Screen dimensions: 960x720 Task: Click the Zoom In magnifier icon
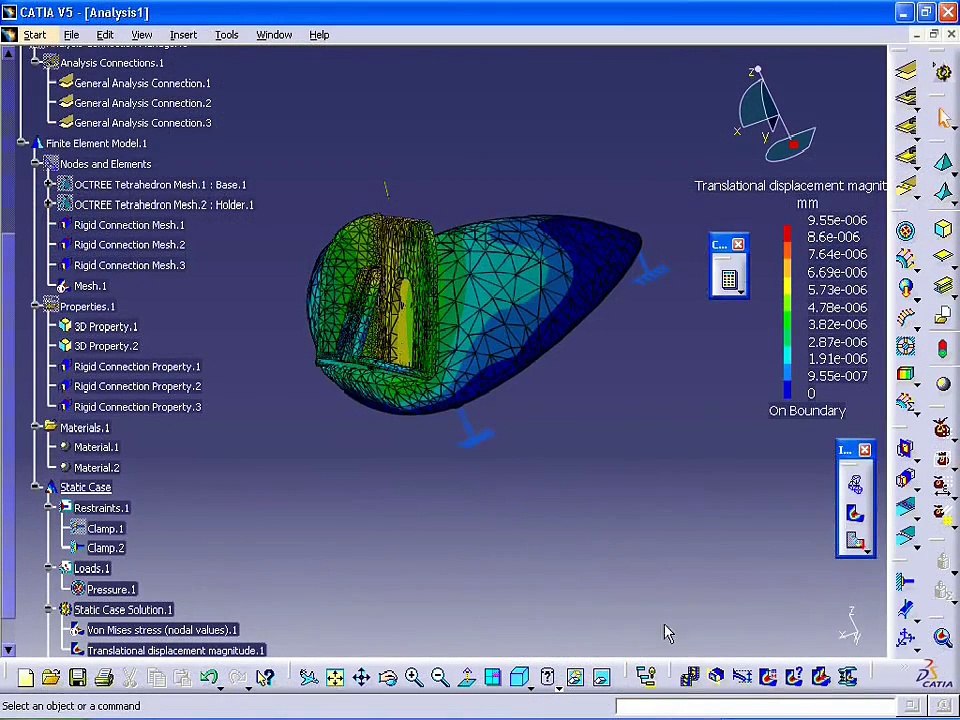pyautogui.click(x=413, y=678)
